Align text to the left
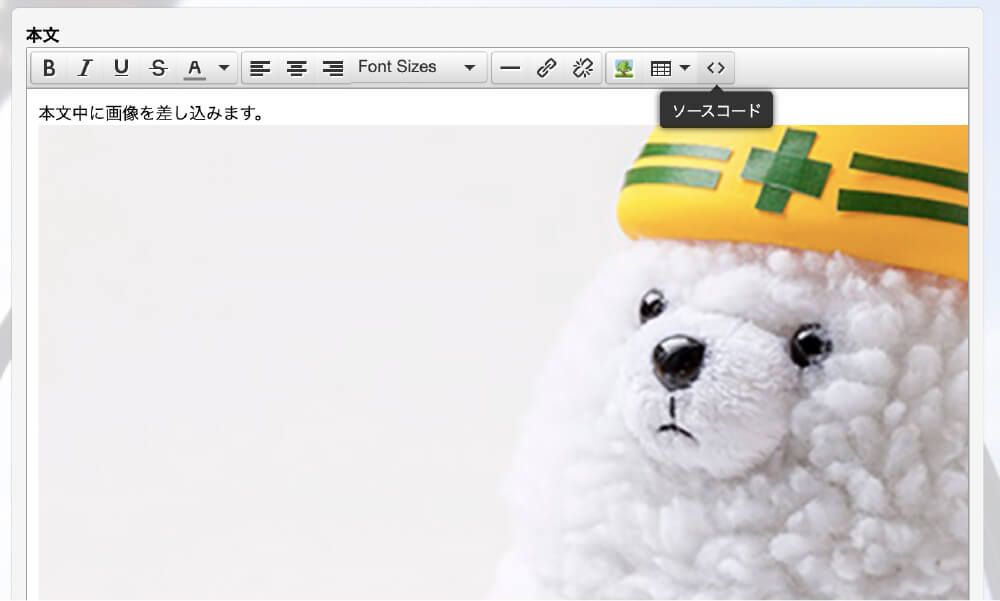 pyautogui.click(x=260, y=68)
